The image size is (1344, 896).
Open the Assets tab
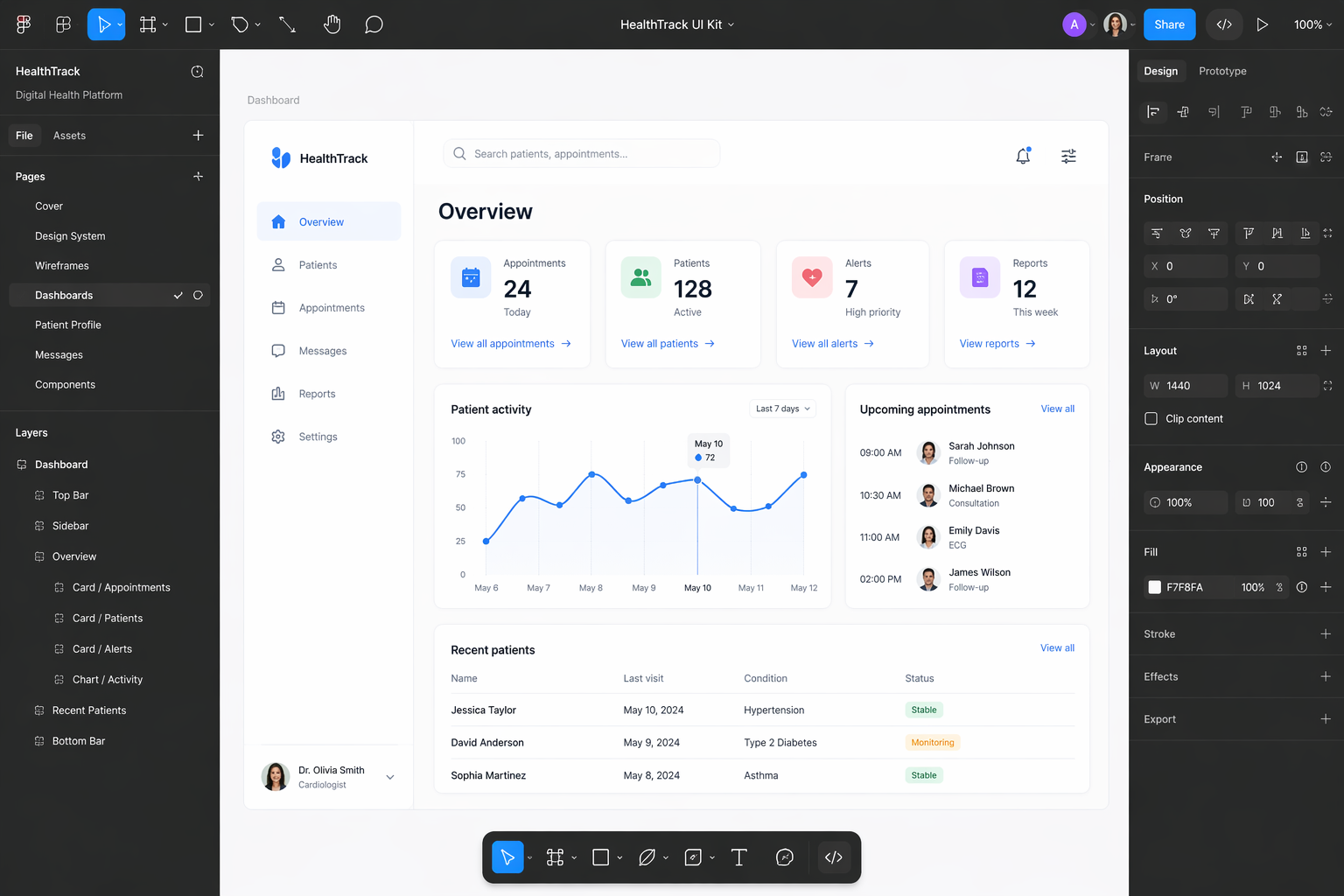(69, 136)
